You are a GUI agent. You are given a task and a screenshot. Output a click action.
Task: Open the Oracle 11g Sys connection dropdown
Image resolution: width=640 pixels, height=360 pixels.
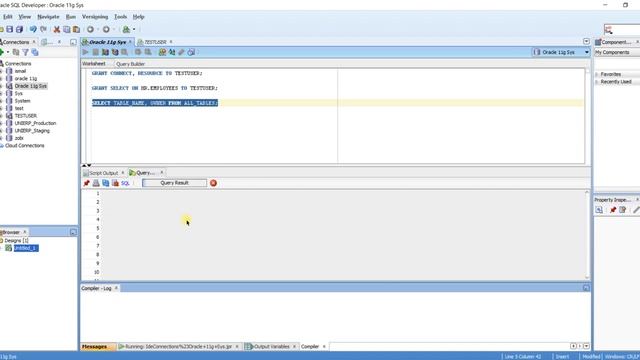(x=587, y=52)
